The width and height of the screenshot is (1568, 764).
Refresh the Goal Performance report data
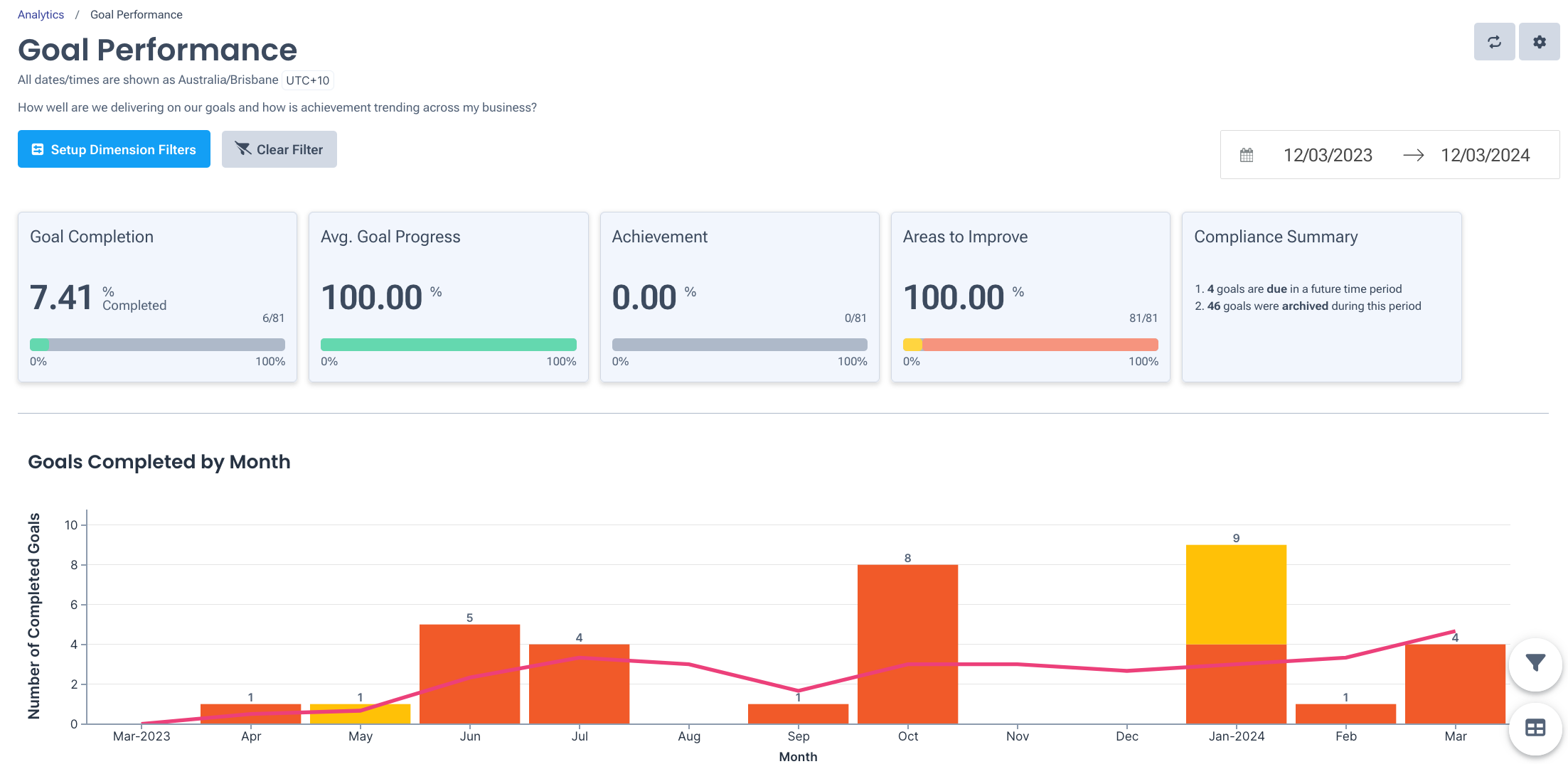(1494, 42)
